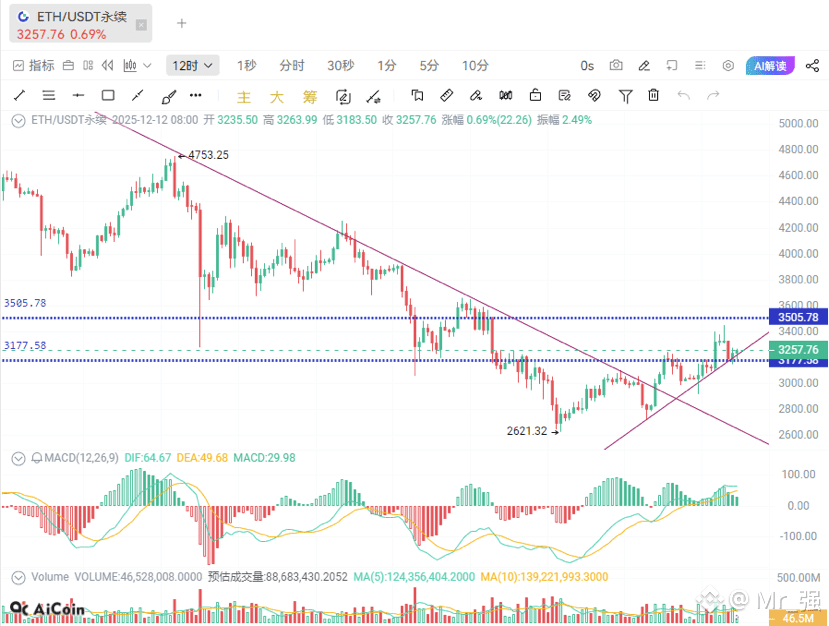
Task: Click the rewind replay icon
Action: (108, 66)
